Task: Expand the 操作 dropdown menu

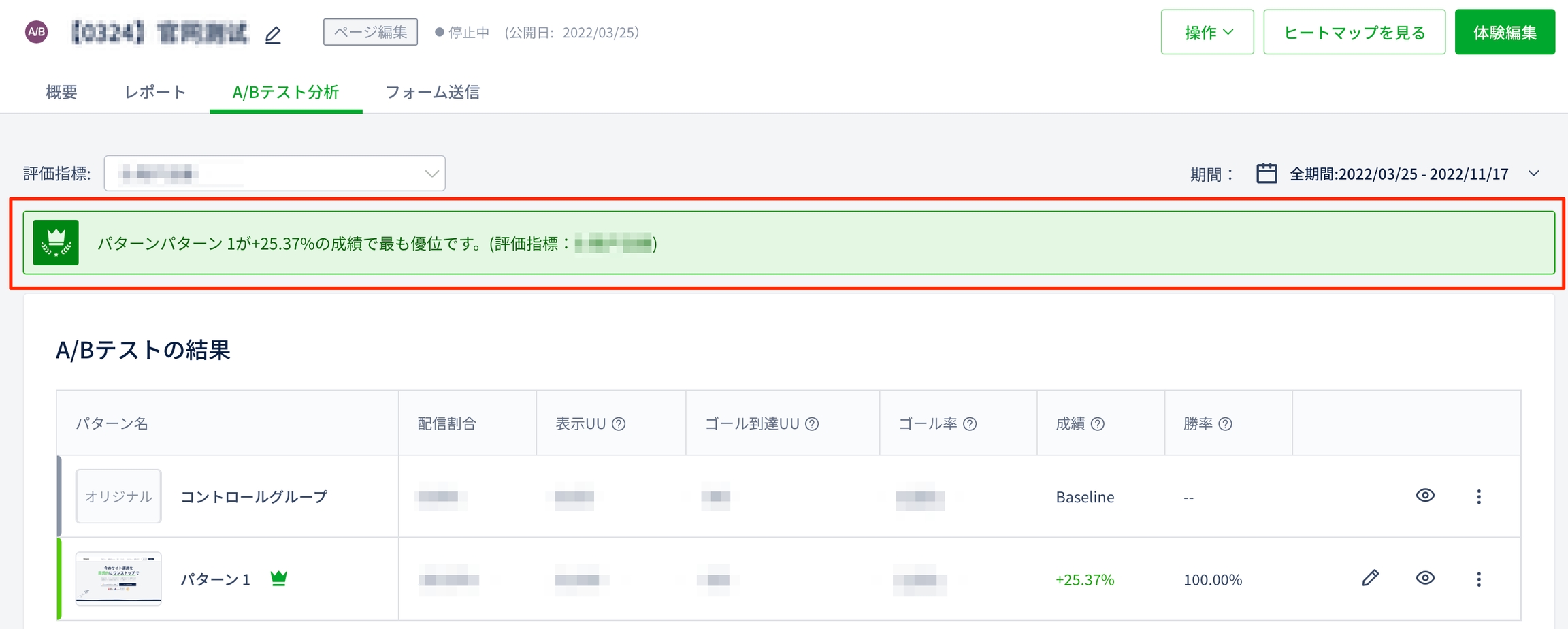Action: [1207, 33]
